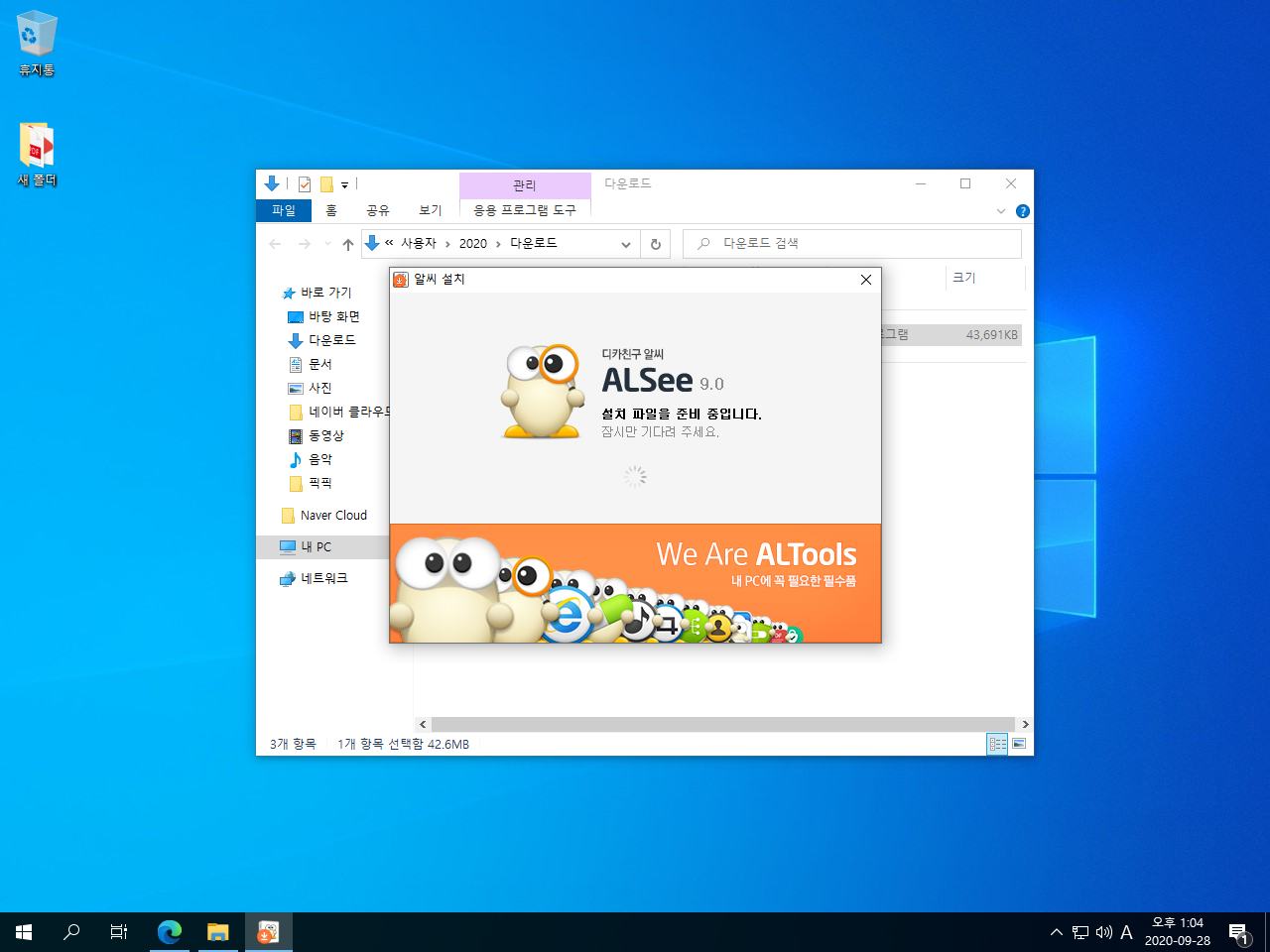Viewport: 1270px width, 952px height.
Task: Open the recent locations dropdown arrow
Action: coord(328,244)
